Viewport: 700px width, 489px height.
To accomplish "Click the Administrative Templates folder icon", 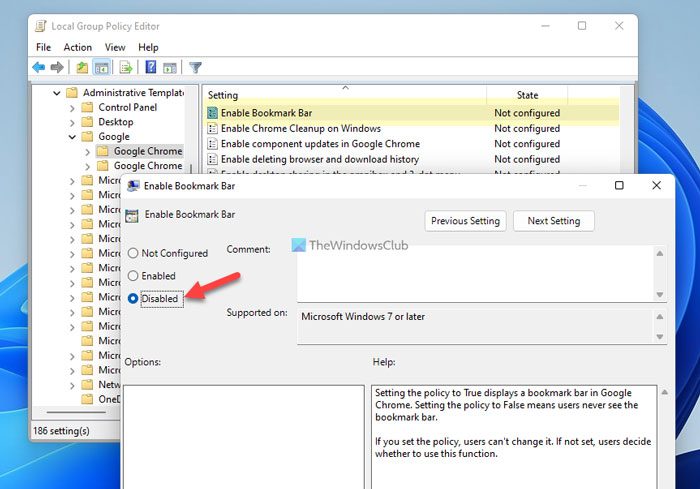I will click(72, 93).
